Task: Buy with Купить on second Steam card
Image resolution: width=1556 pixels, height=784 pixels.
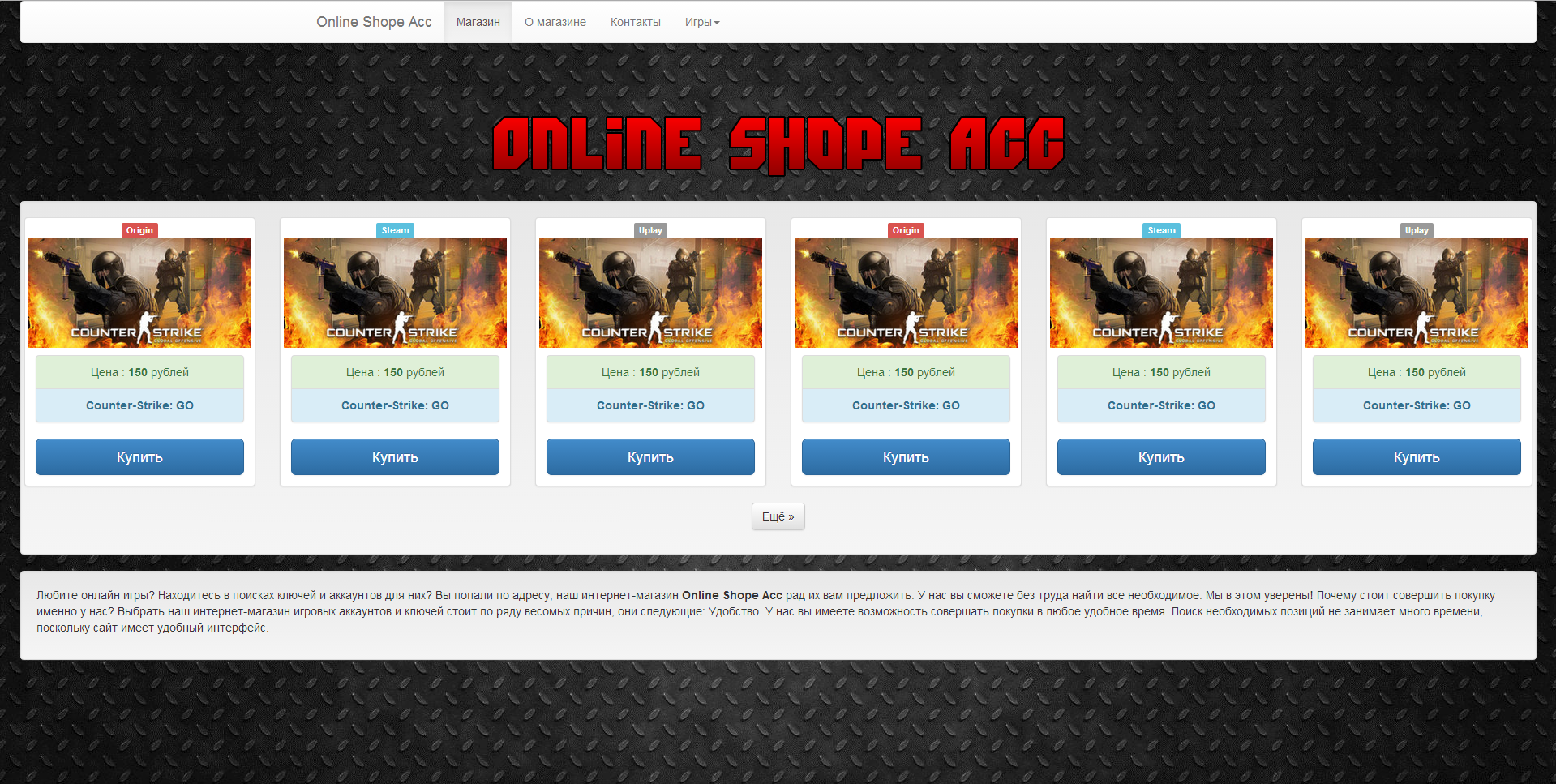Action: (x=1161, y=457)
